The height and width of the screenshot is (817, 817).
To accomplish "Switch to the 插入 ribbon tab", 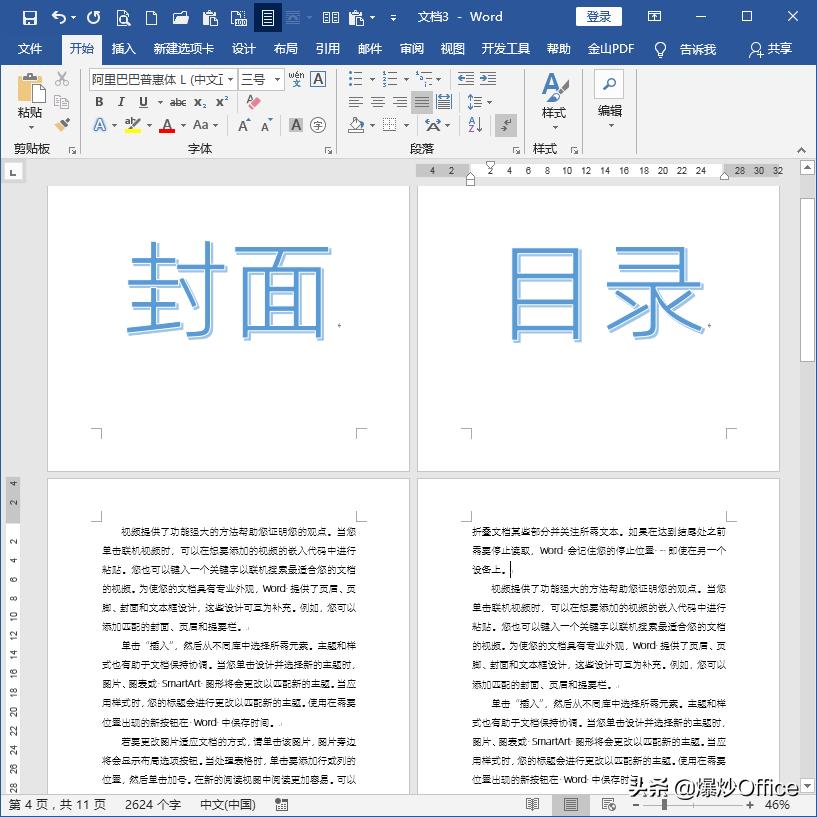I will click(x=124, y=48).
